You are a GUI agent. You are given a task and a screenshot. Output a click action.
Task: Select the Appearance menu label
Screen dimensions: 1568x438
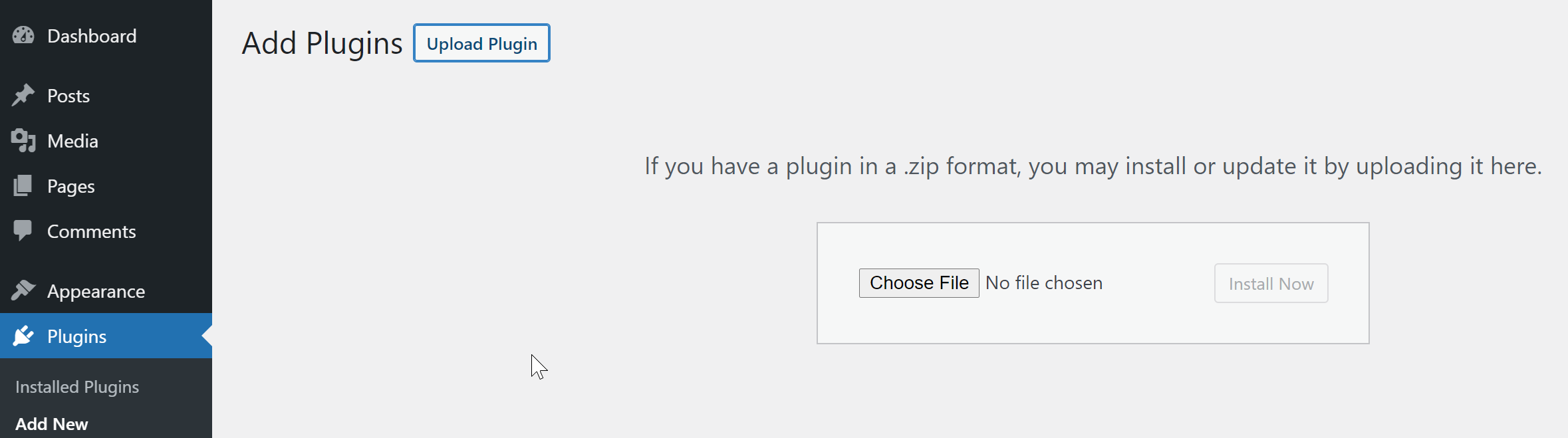coord(96,291)
